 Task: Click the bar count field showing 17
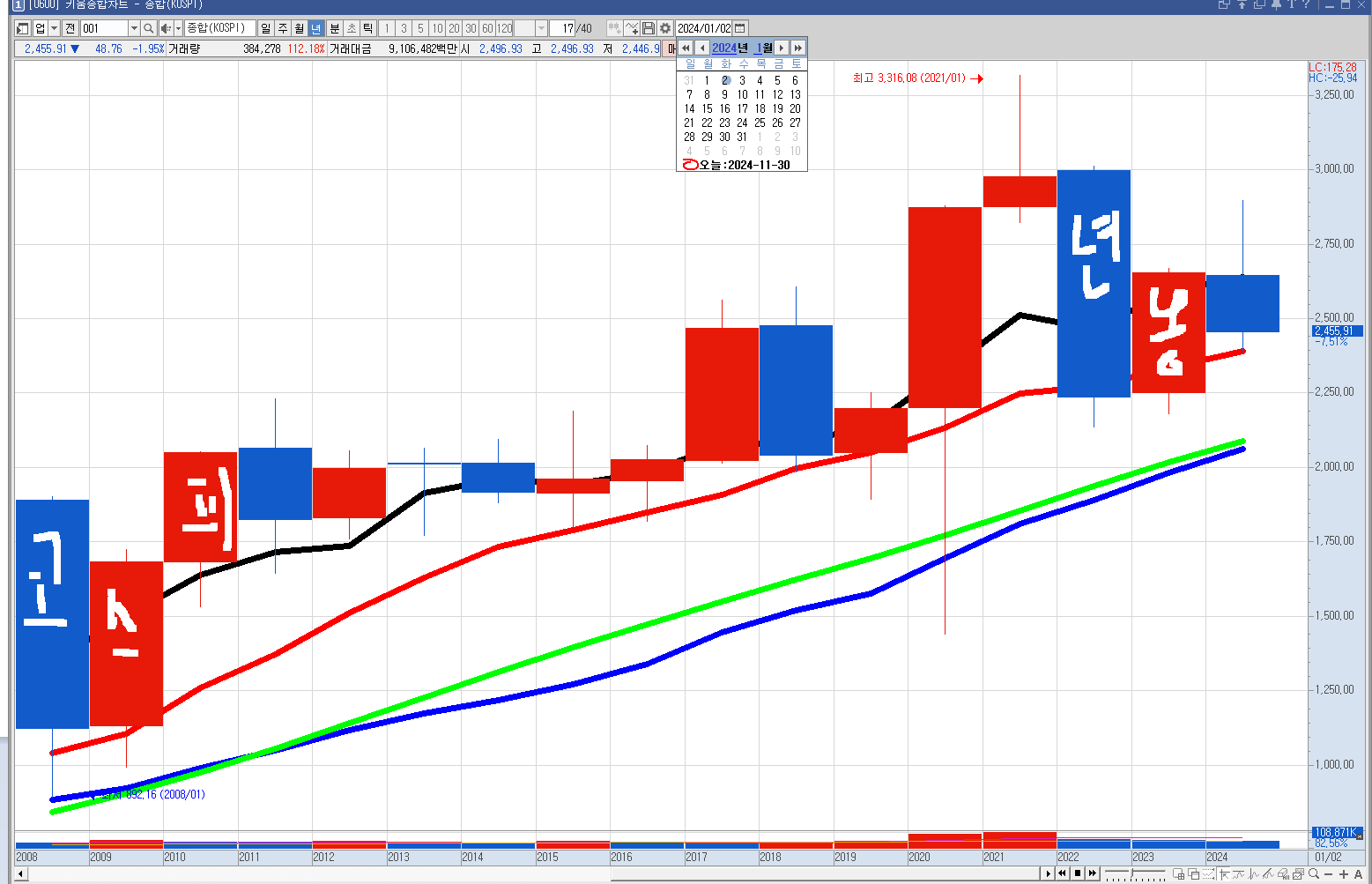[562, 28]
